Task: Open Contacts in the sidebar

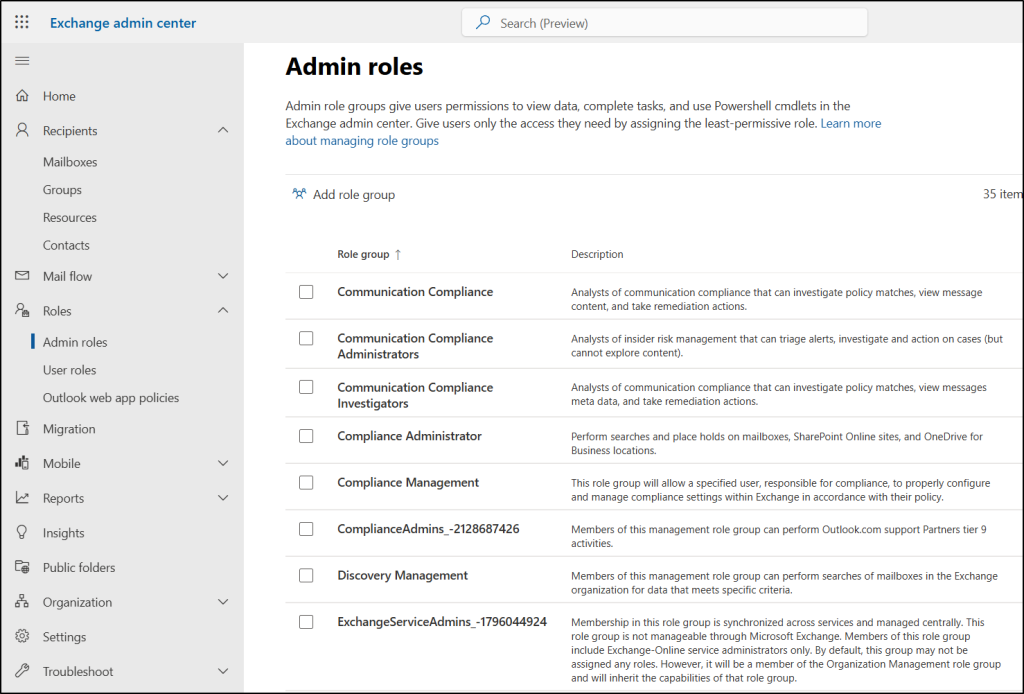Action: point(66,245)
